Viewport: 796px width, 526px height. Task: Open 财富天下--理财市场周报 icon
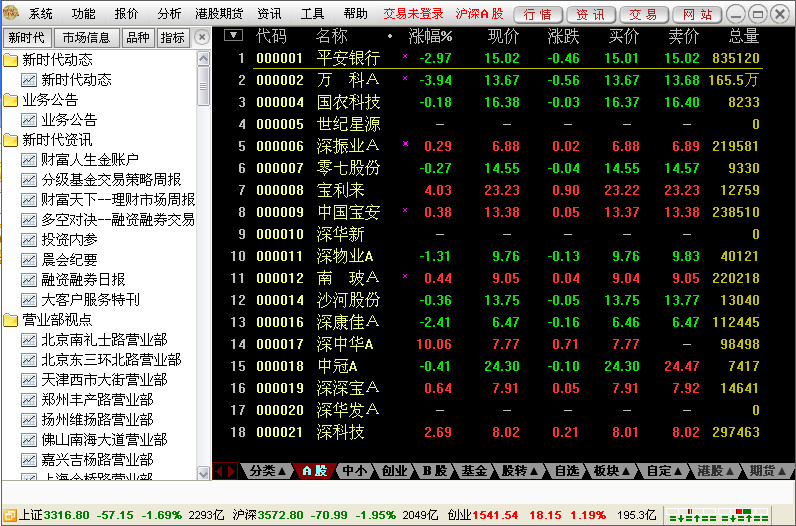[x=29, y=200]
